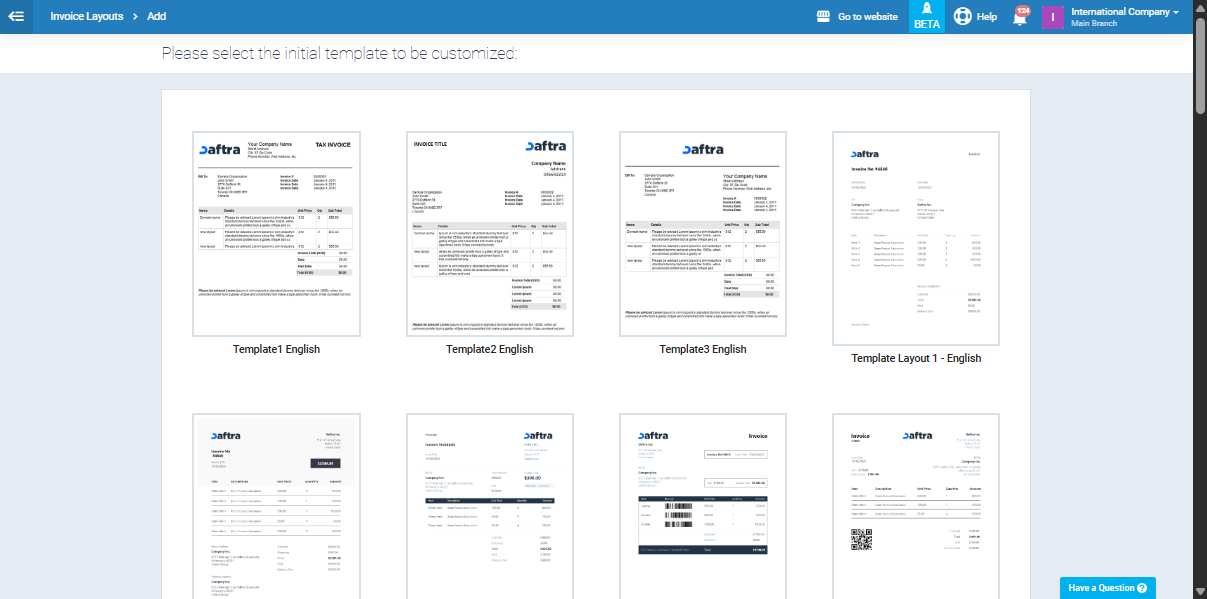Viewport: 1207px width, 599px height.
Task: Pick the Template Layout 1 - English thumbnail
Action: (x=915, y=238)
